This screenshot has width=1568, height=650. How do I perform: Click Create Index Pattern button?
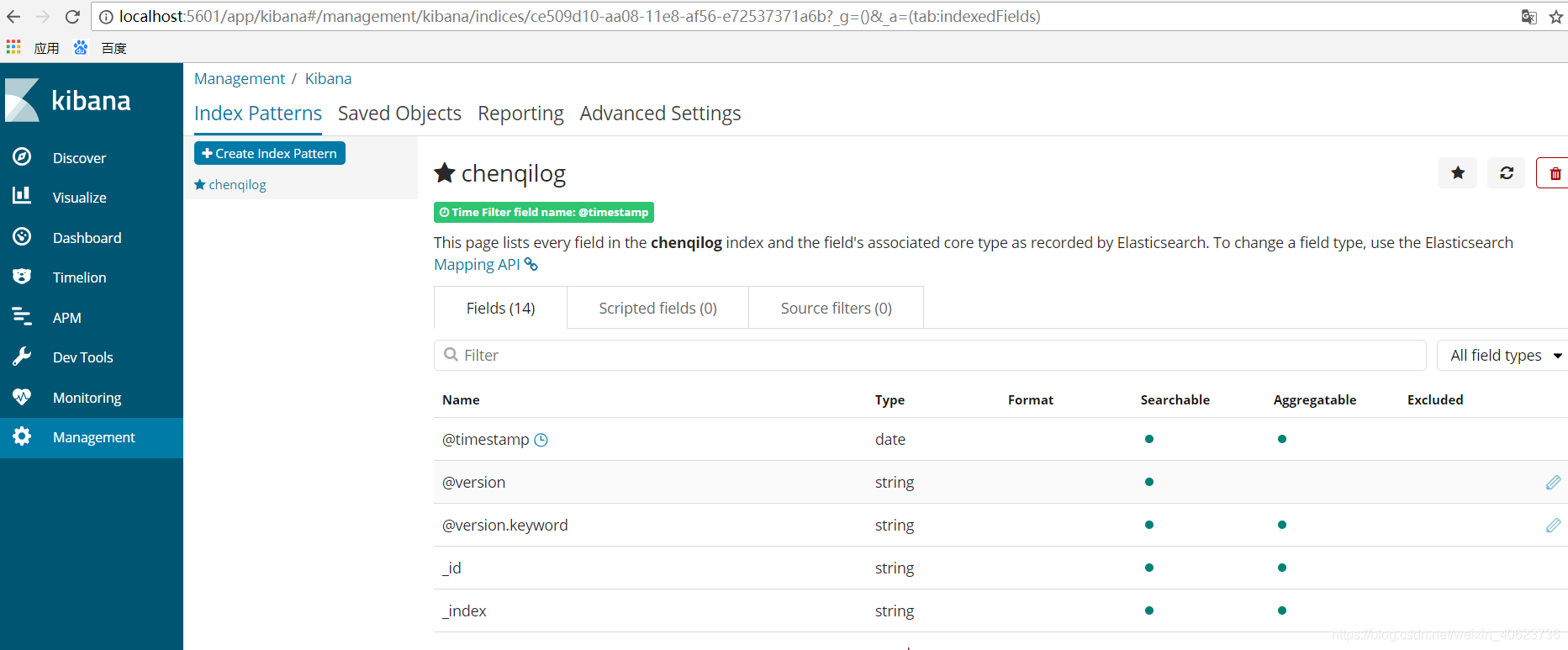coord(270,153)
